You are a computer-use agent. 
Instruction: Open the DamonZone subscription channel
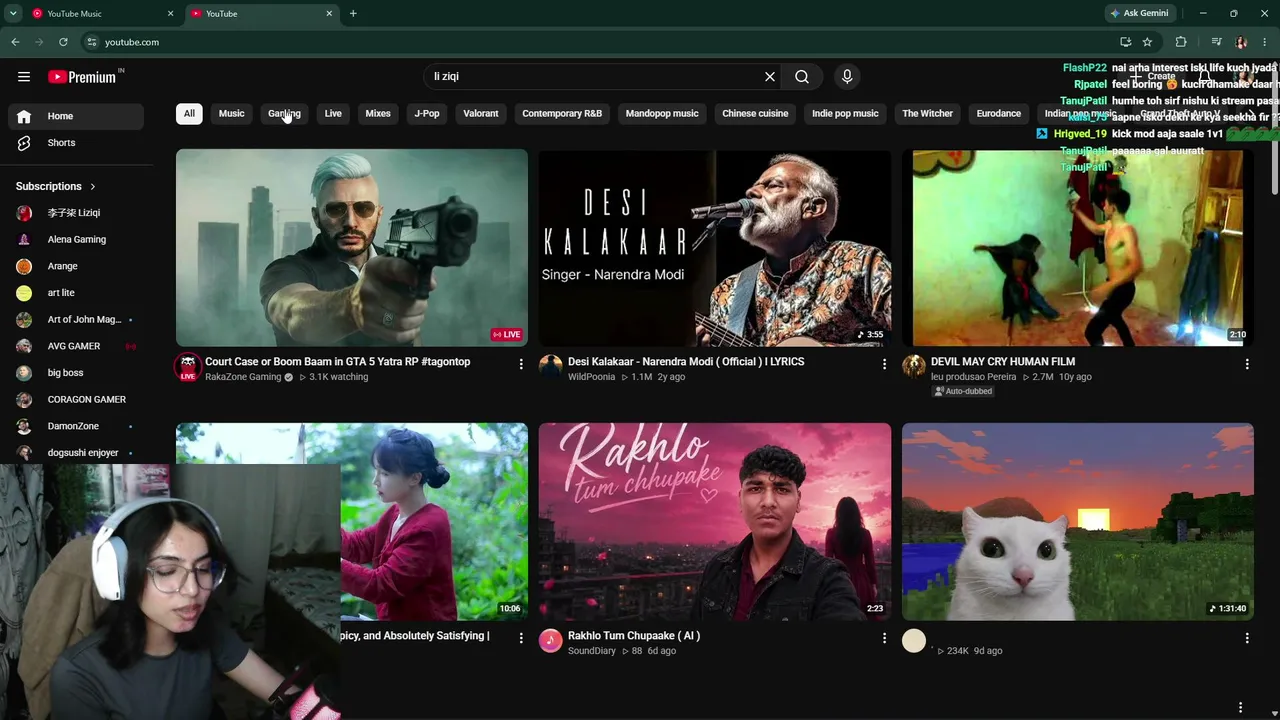tap(76, 427)
